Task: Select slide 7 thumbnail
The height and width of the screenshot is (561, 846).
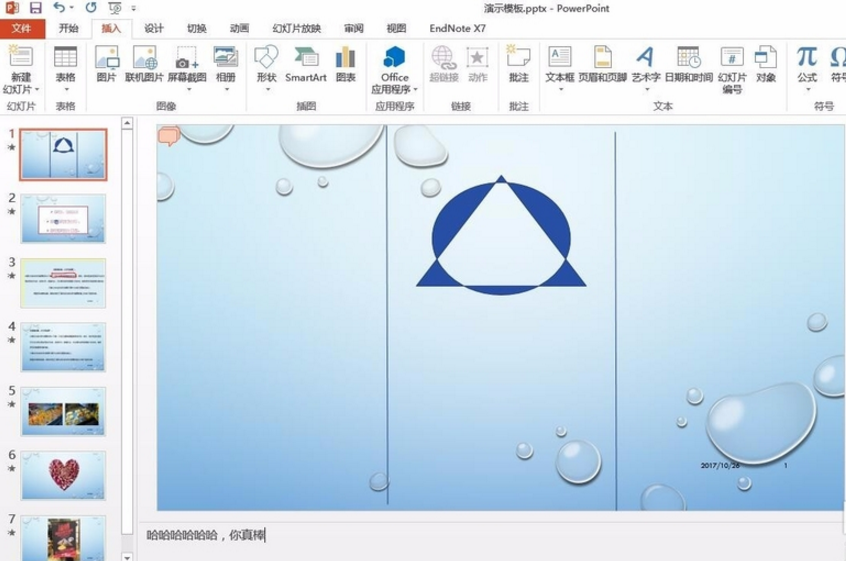Action: 64,538
